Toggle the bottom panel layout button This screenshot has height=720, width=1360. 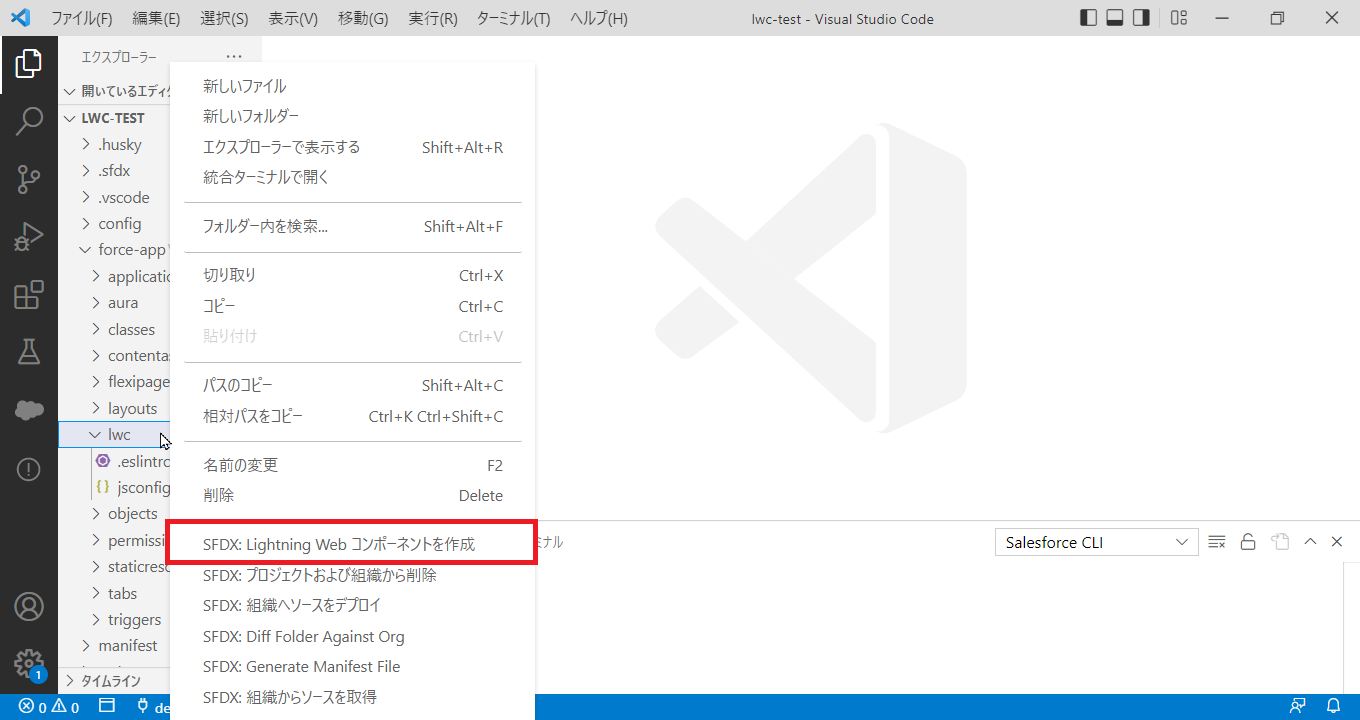click(x=1115, y=18)
